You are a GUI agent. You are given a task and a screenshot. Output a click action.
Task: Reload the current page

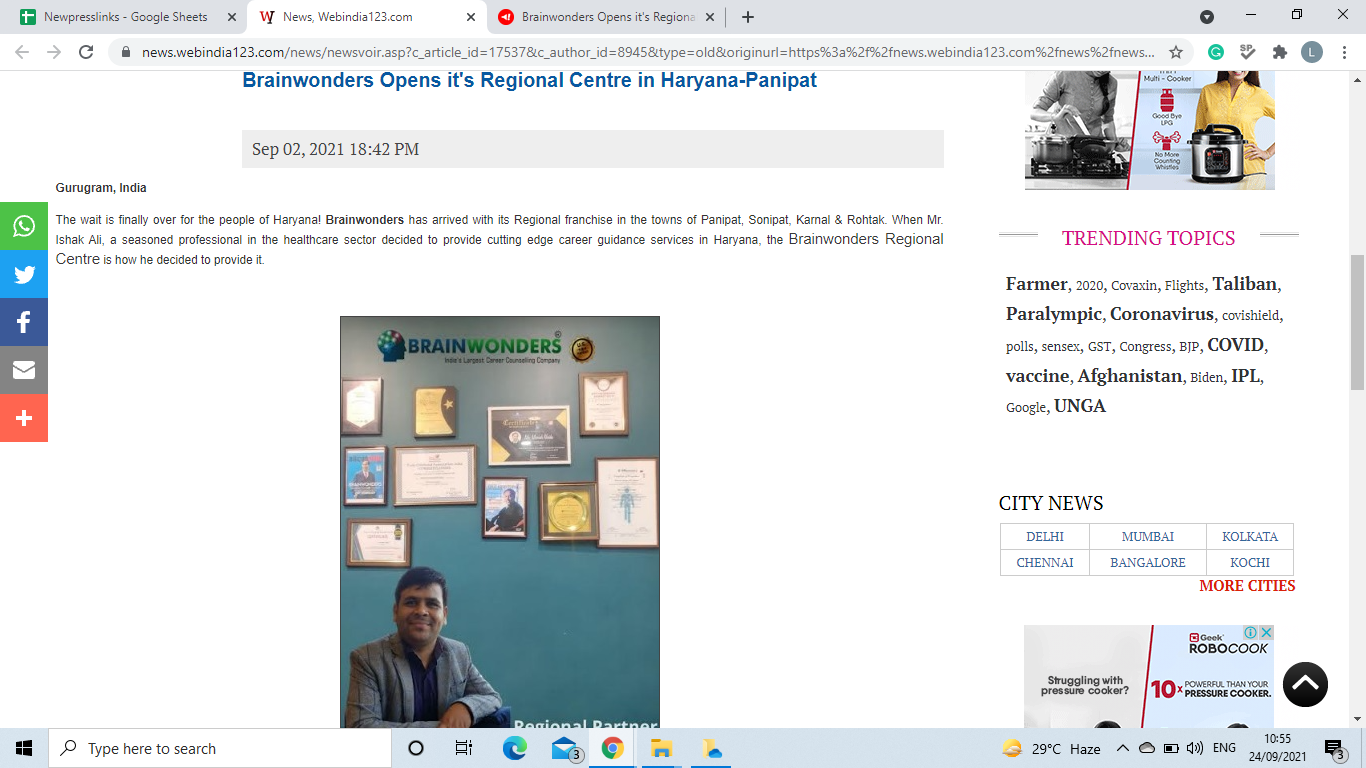pyautogui.click(x=86, y=52)
